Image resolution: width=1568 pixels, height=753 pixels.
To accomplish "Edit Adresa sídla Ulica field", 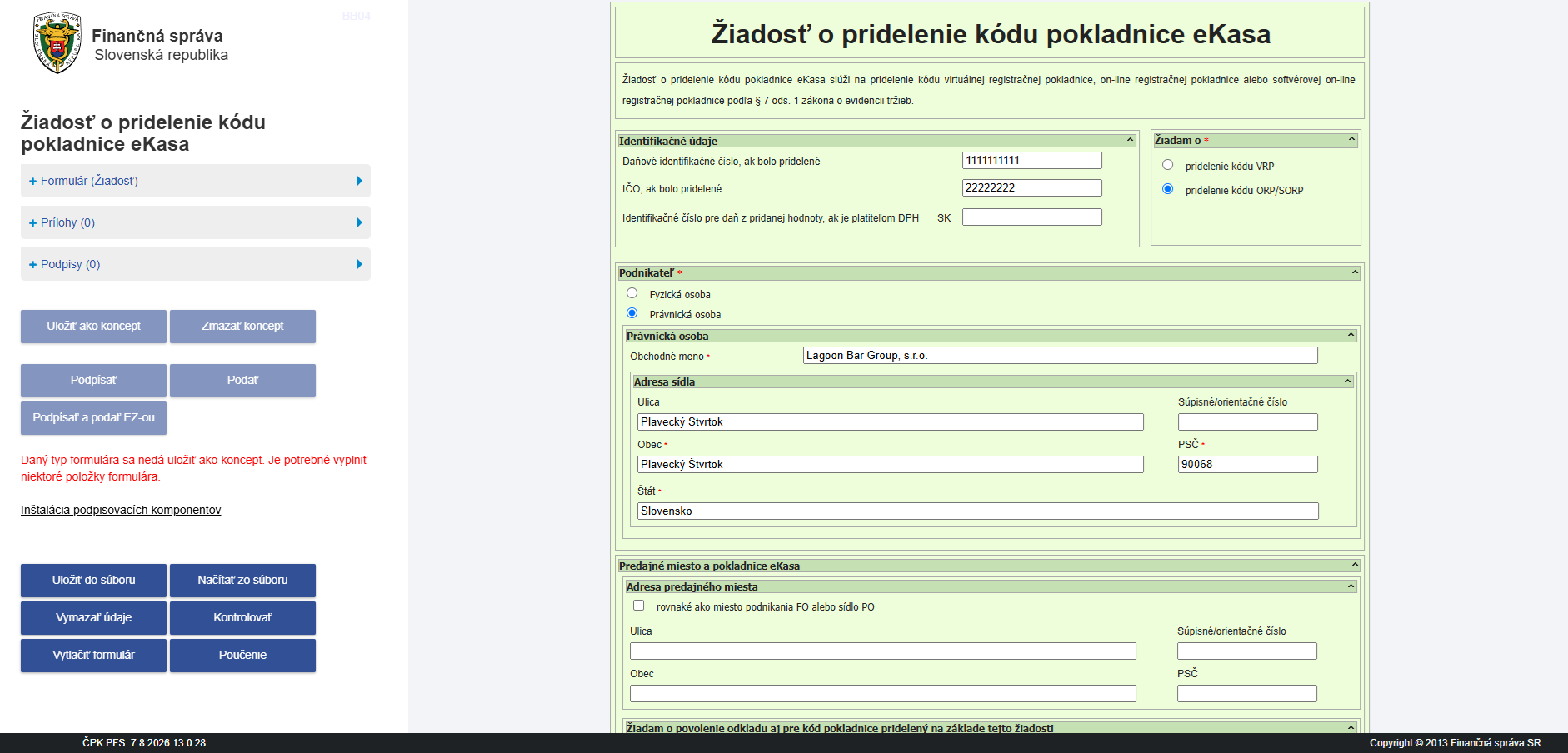I will [x=890, y=422].
